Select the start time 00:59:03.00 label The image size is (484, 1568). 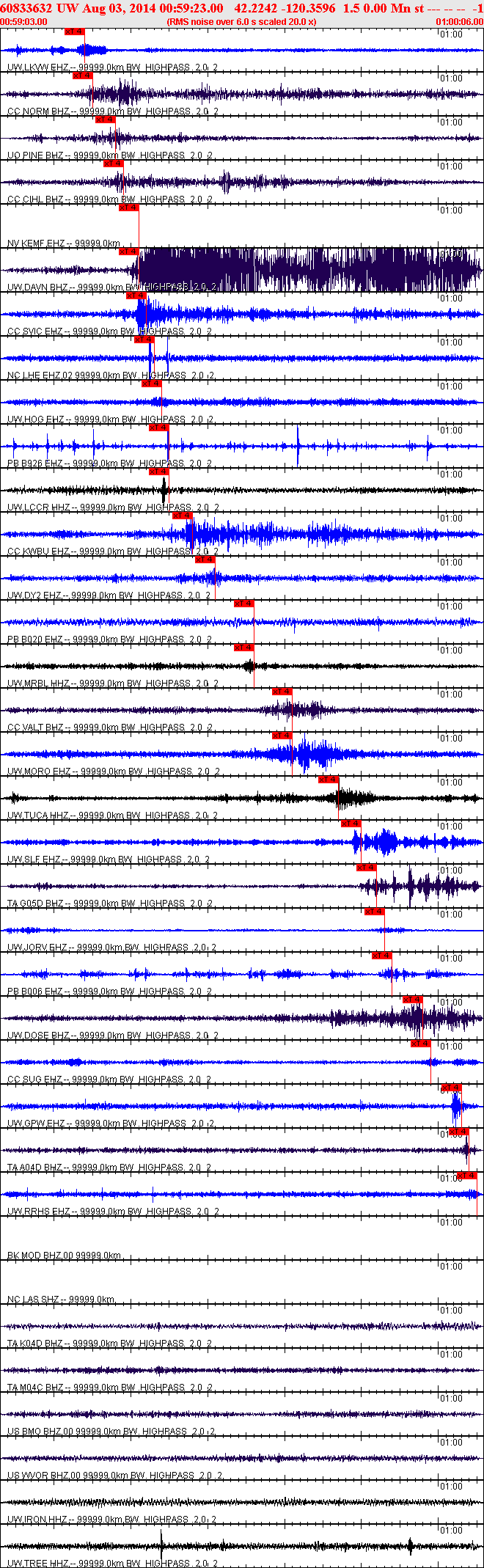pyautogui.click(x=24, y=21)
